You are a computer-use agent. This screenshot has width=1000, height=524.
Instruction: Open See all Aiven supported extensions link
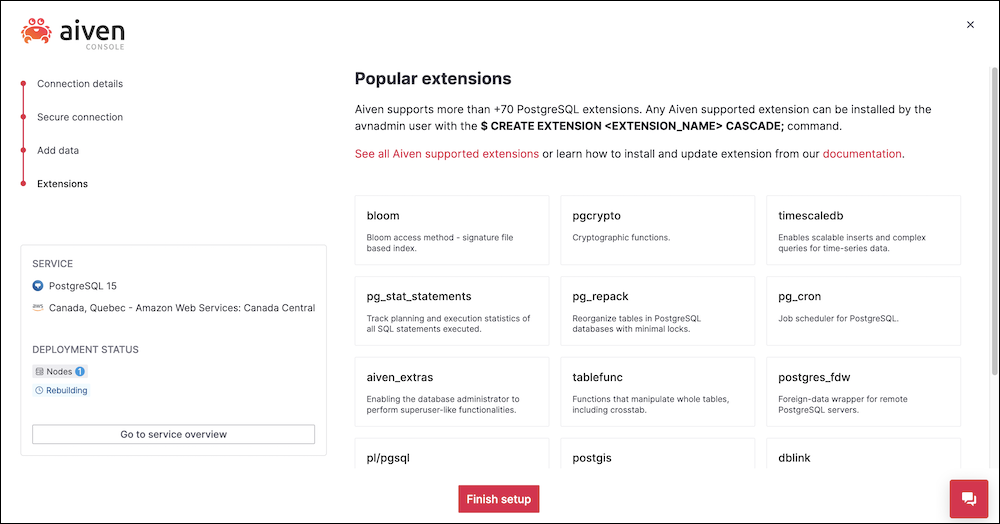tap(447, 154)
